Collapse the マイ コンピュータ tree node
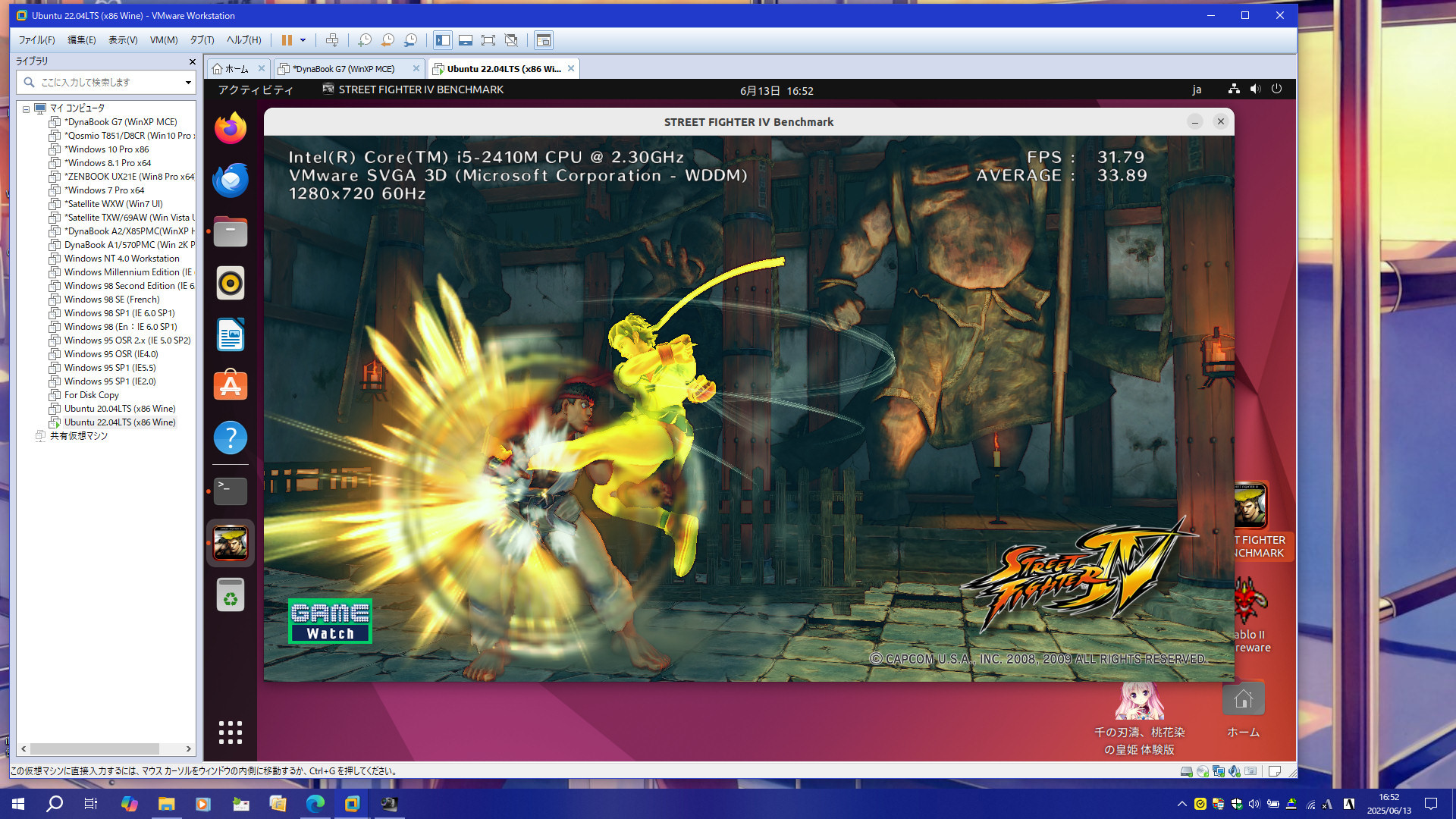 pos(26,108)
